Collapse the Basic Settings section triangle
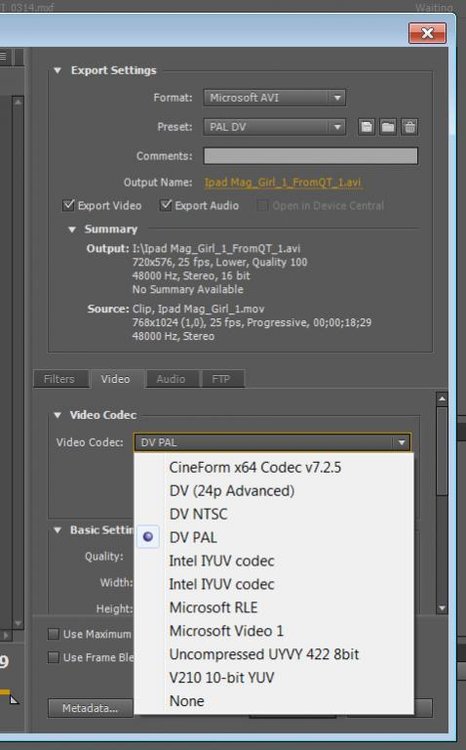Viewport: 466px width, 750px height. (x=57, y=530)
